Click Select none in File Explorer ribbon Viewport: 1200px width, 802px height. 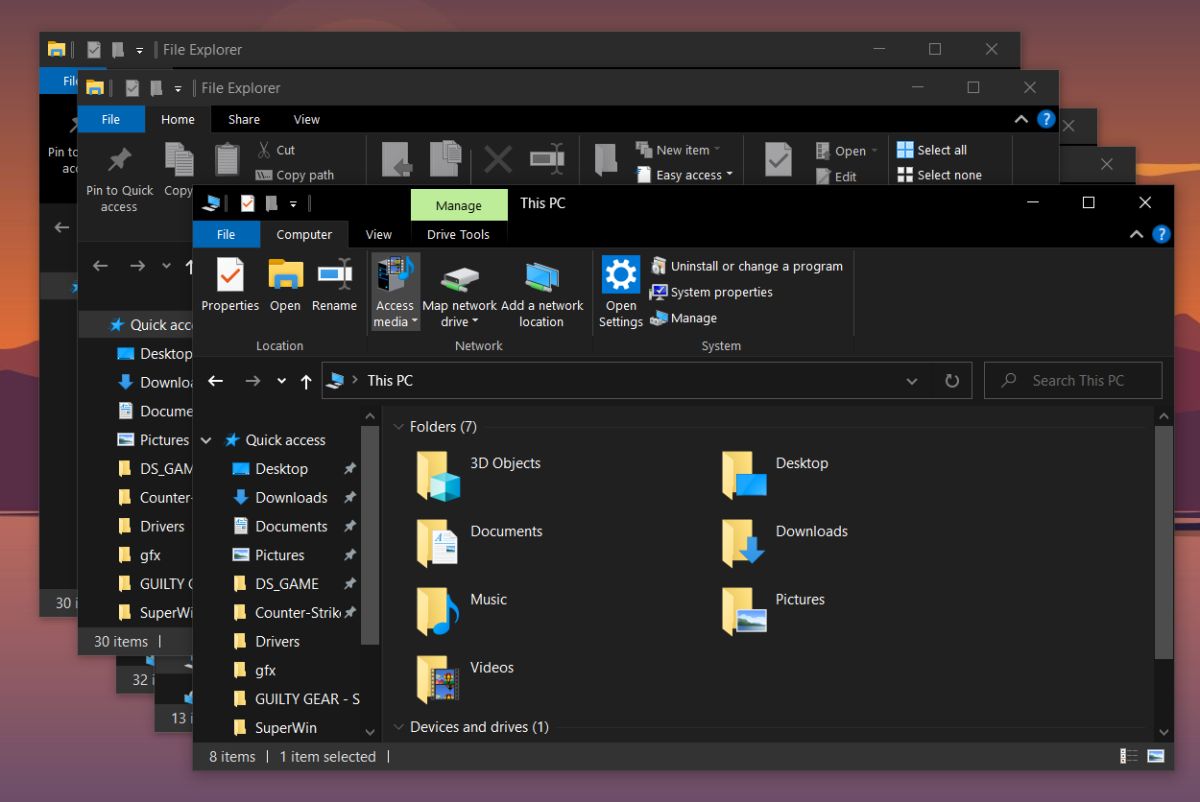pyautogui.click(x=939, y=175)
